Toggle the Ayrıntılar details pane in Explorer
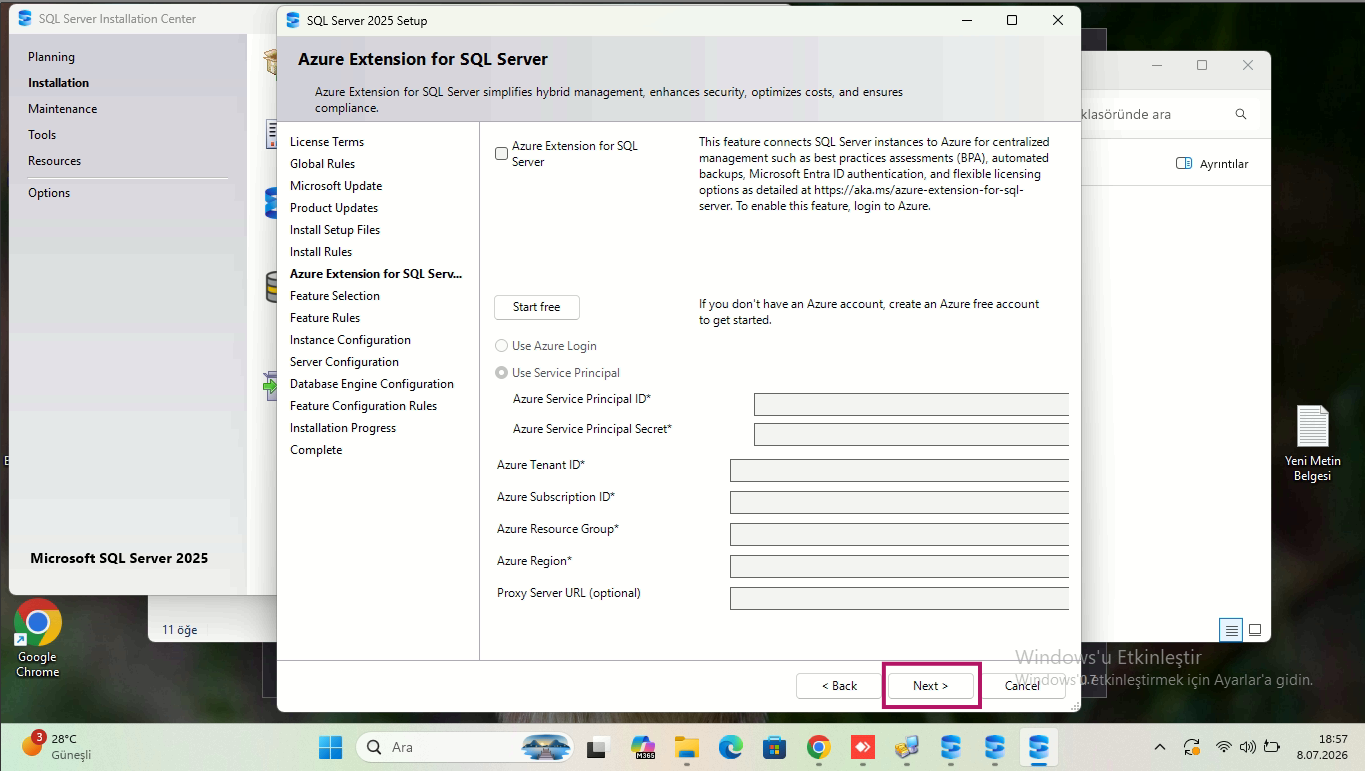The image size is (1365, 771). pyautogui.click(x=1212, y=164)
